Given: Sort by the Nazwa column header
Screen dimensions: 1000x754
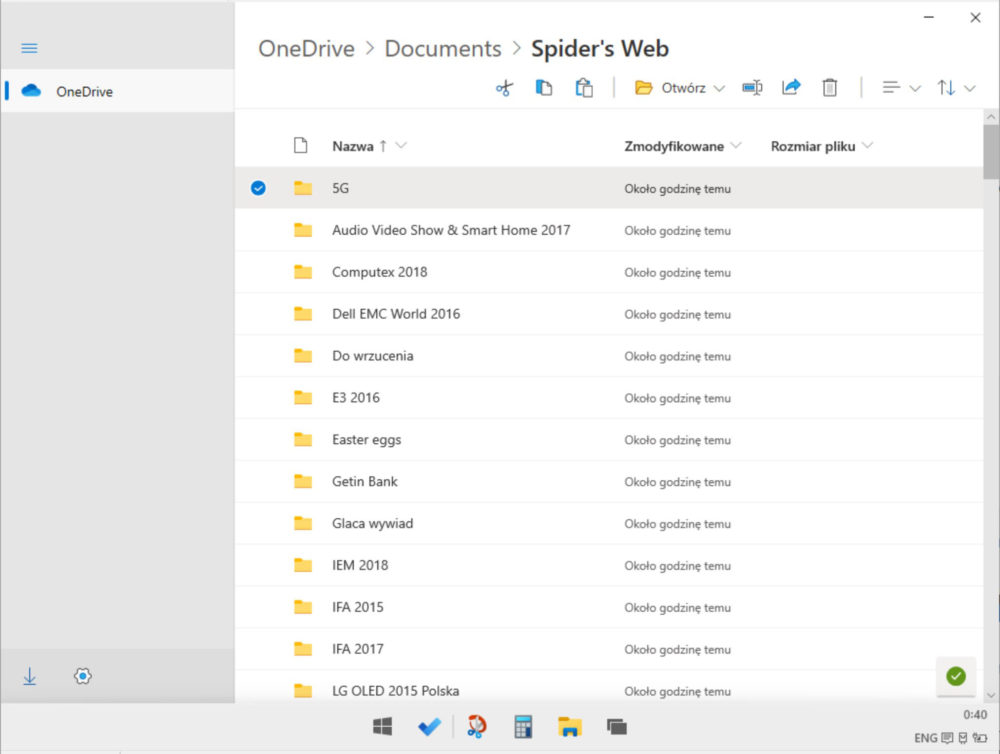Looking at the screenshot, I should [353, 147].
